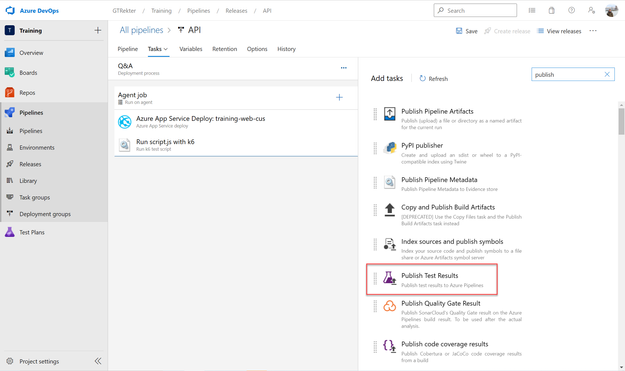Click Create release button
Viewport: 625px width, 371px height.
pos(507,31)
